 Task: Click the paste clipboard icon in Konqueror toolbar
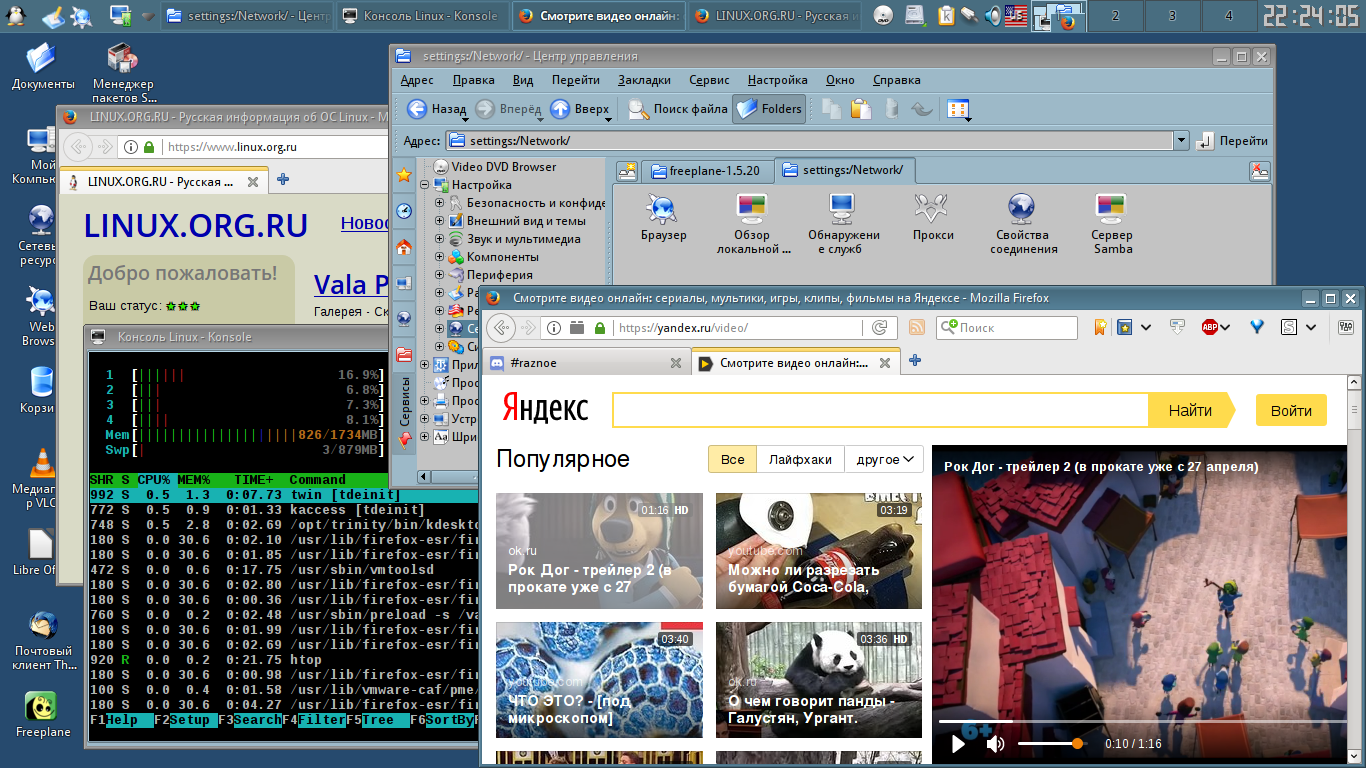[x=860, y=109]
